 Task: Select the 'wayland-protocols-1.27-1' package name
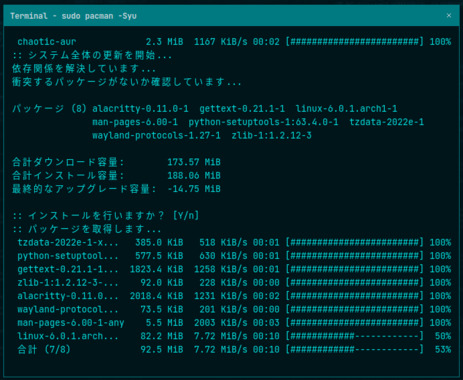156,135
